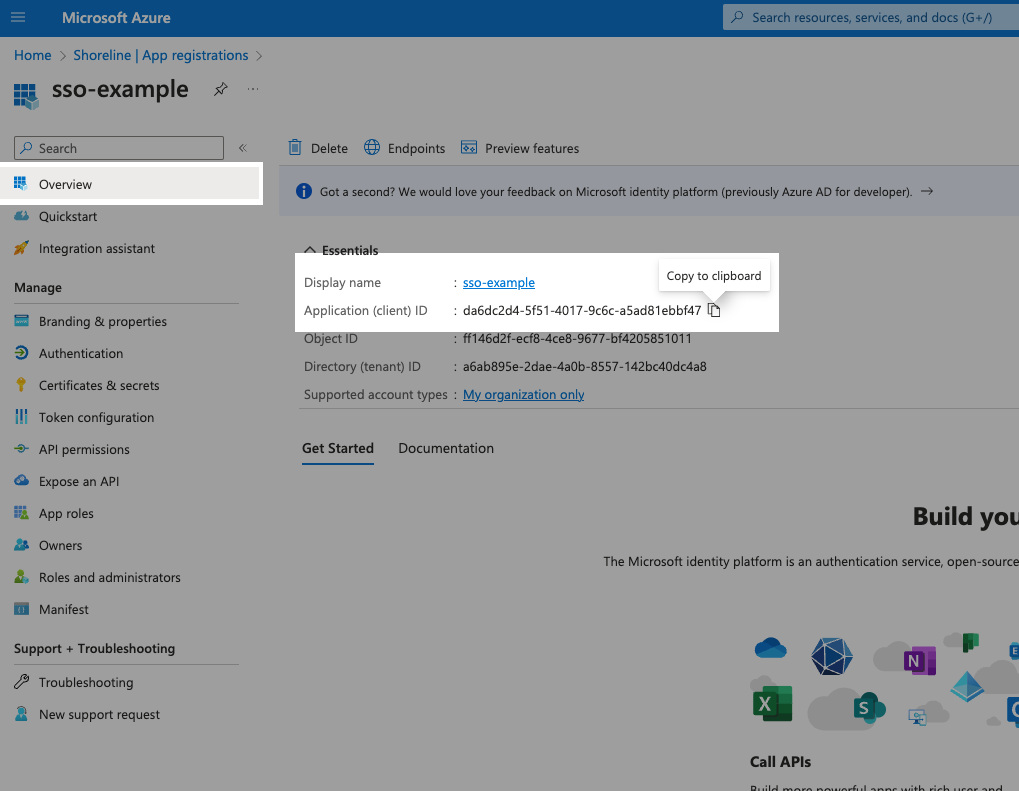The image size is (1019, 791).
Task: Focus the sidebar Search field
Action: (x=119, y=148)
